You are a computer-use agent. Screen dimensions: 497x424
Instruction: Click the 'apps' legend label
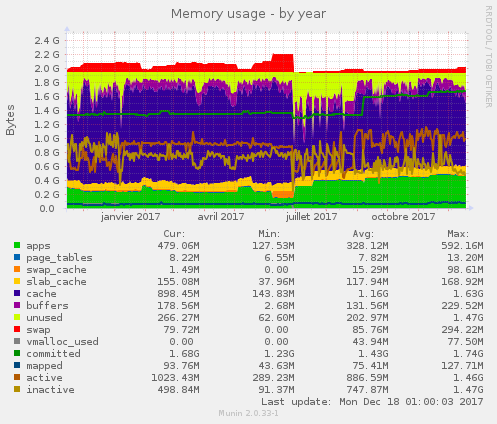pos(38,246)
